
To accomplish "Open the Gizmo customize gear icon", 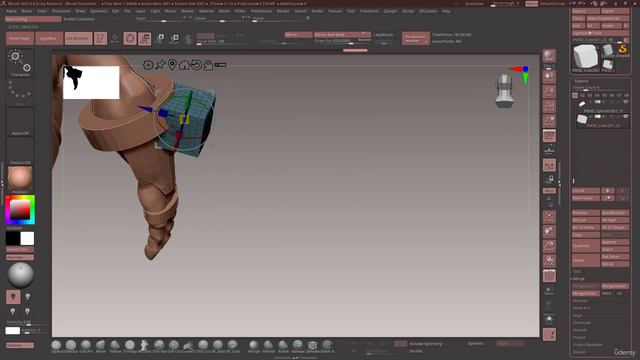I will point(148,65).
